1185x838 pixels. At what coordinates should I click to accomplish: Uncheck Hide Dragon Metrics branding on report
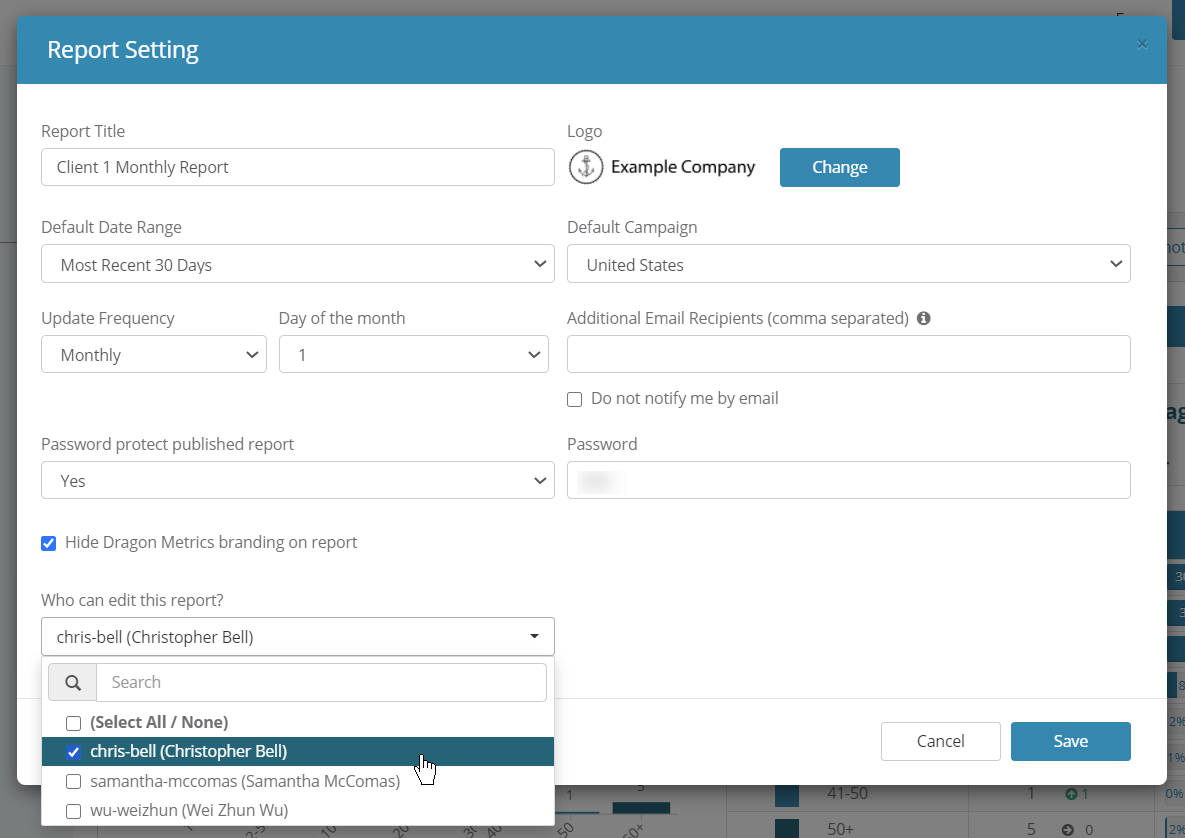[x=48, y=543]
